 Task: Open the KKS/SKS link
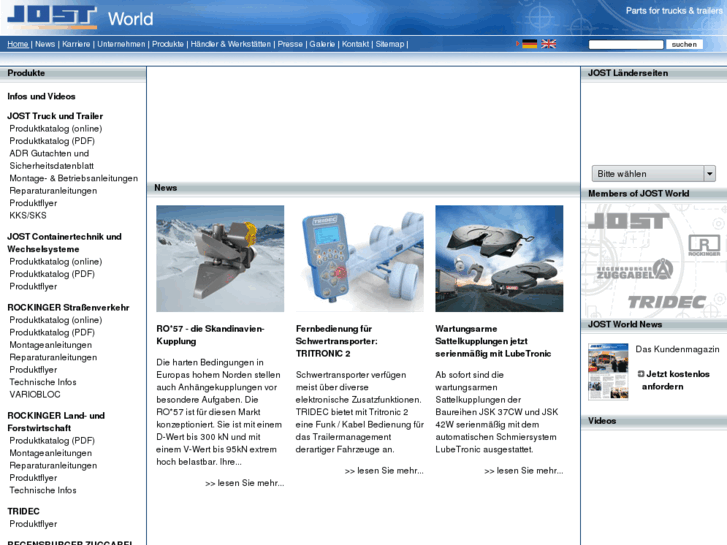tap(28, 216)
